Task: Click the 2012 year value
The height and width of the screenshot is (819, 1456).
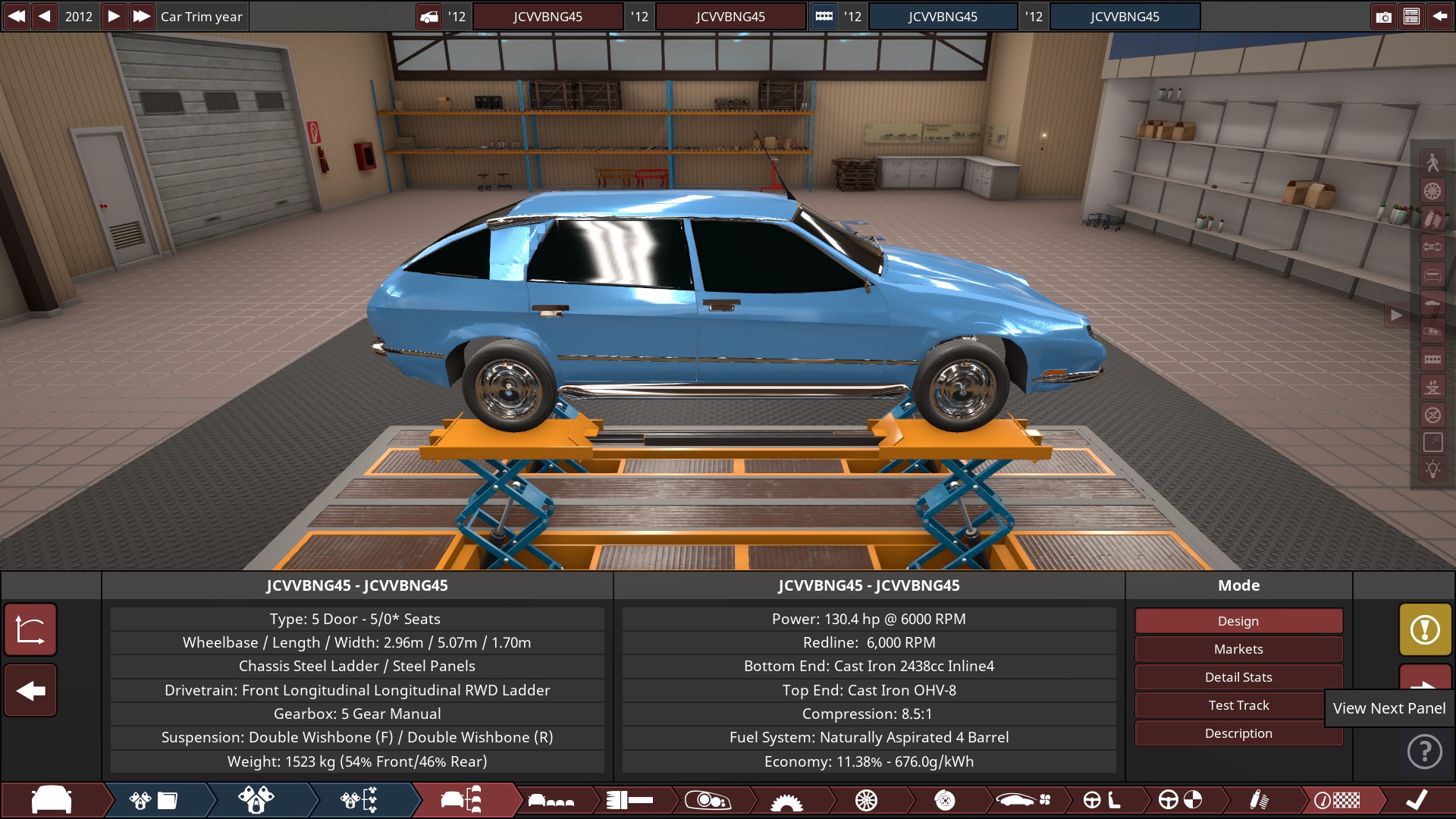Action: (79, 16)
